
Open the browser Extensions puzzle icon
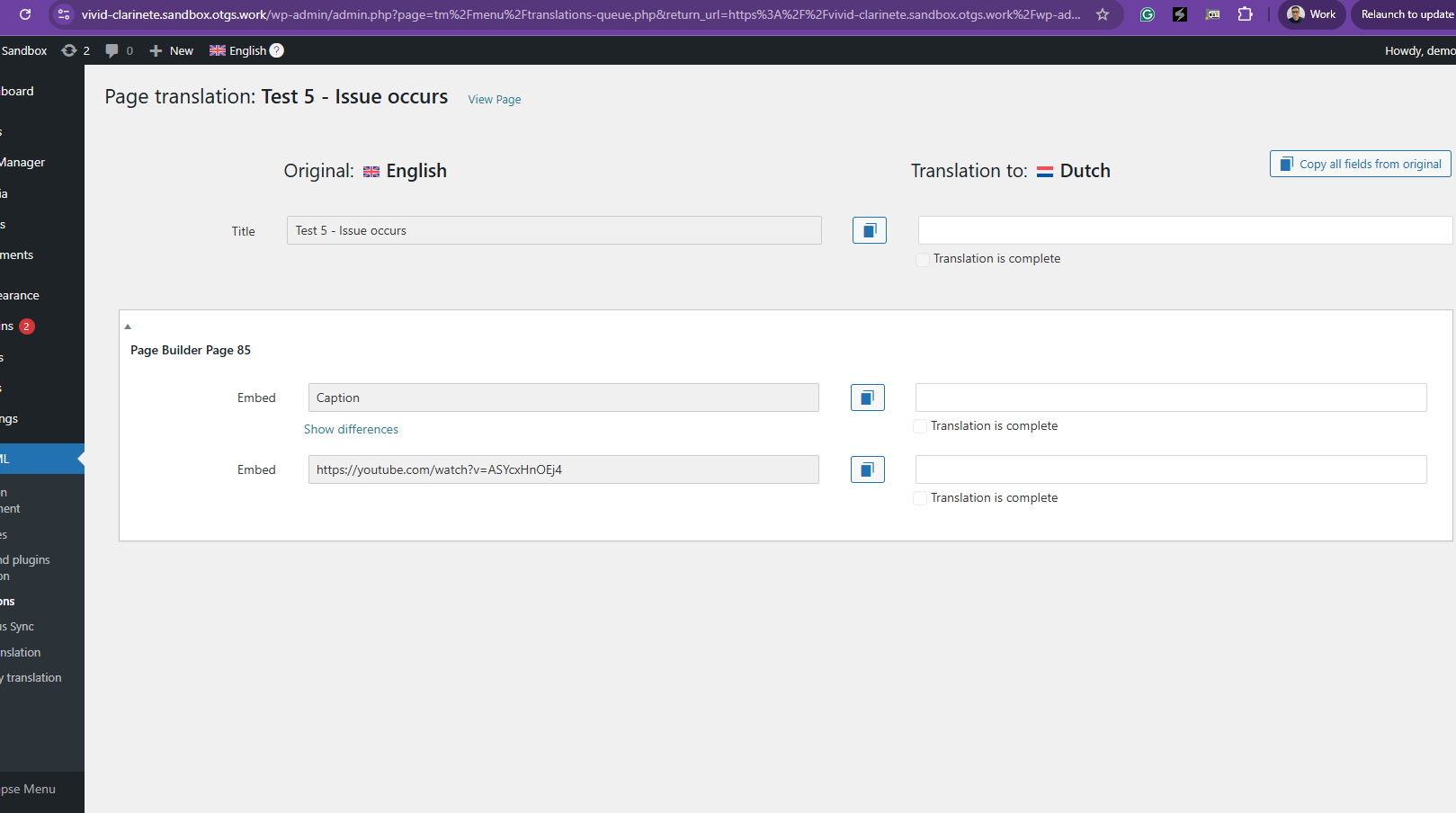pyautogui.click(x=1245, y=14)
